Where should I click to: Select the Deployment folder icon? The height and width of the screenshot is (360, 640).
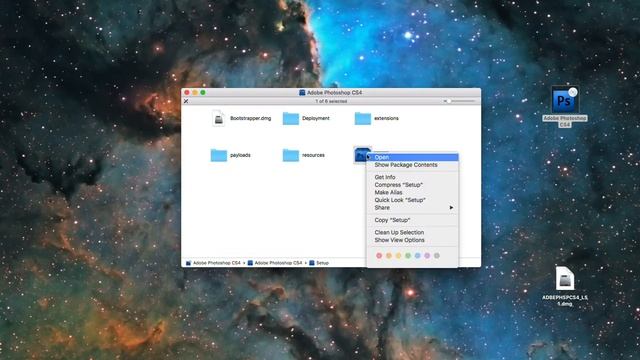pyautogui.click(x=291, y=118)
